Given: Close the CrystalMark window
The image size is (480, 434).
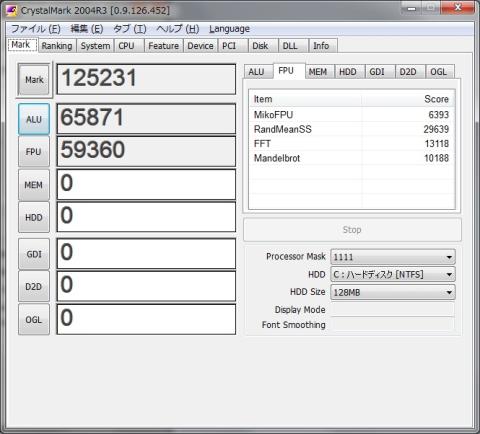Looking at the screenshot, I should pyautogui.click(x=458, y=7).
